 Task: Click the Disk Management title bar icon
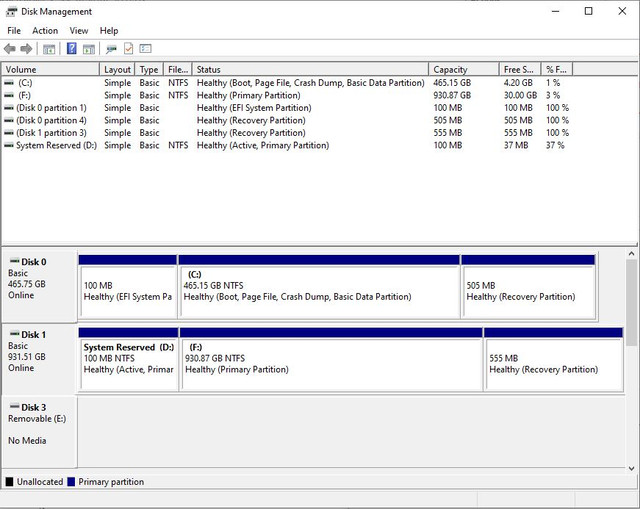point(11,11)
